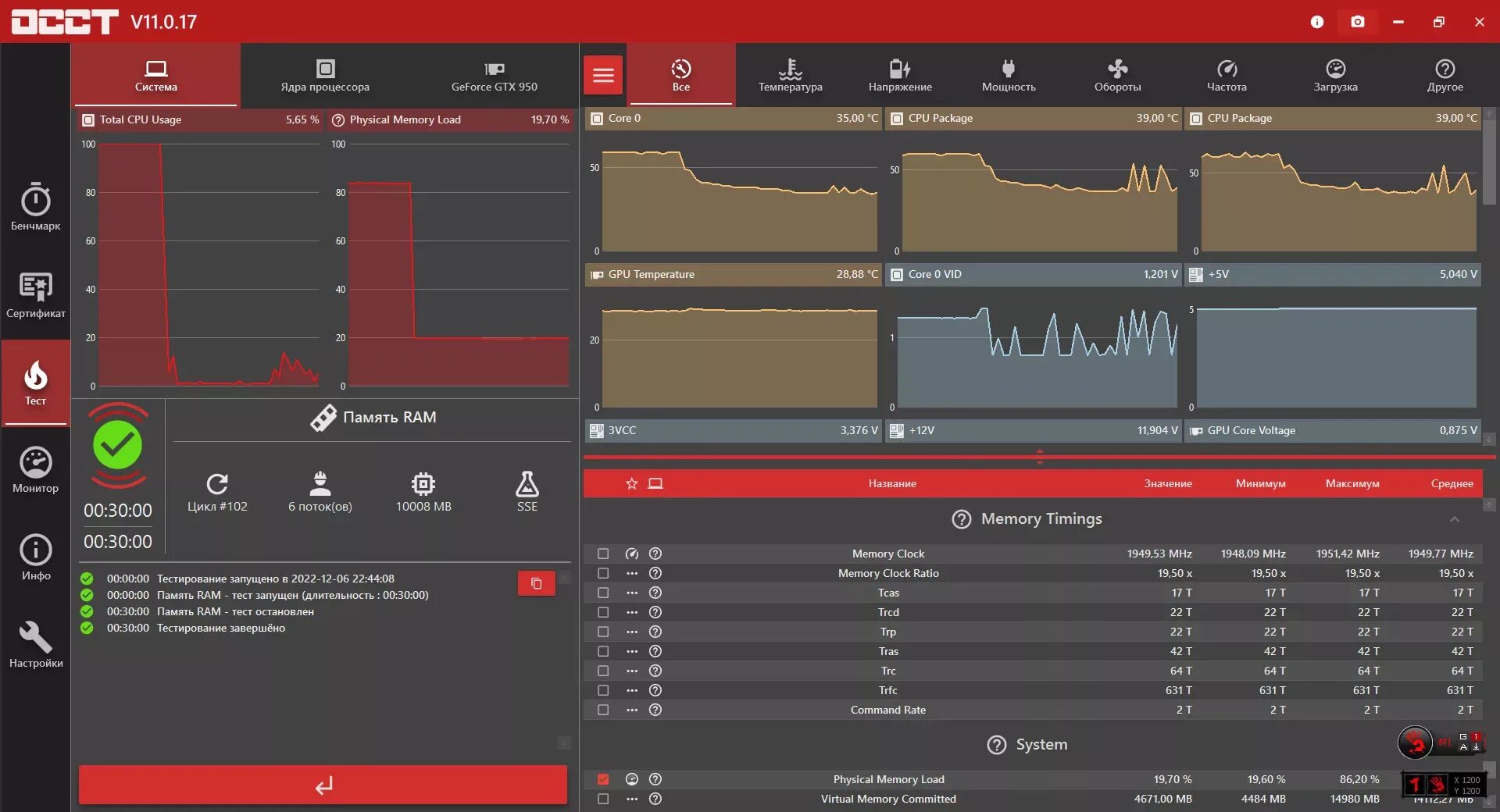Sort table by Значение column
Image resolution: width=1500 pixels, height=812 pixels.
coord(1167,484)
